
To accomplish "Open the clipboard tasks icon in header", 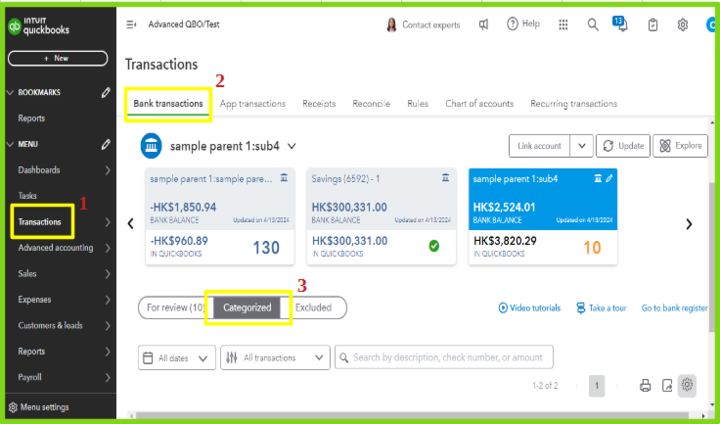I will pos(652,25).
